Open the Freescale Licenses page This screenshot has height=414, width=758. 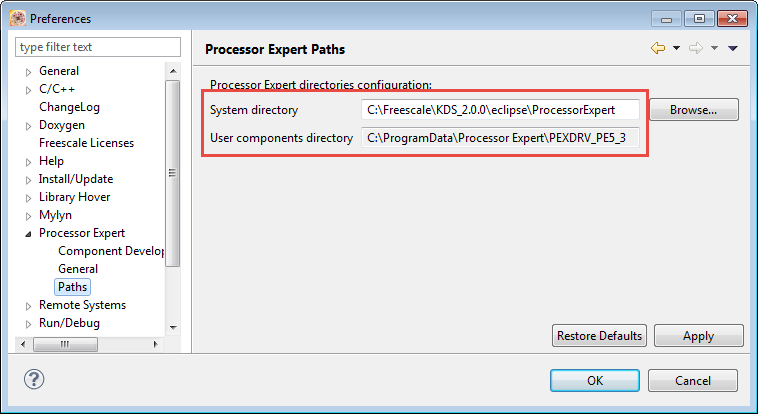[x=86, y=143]
